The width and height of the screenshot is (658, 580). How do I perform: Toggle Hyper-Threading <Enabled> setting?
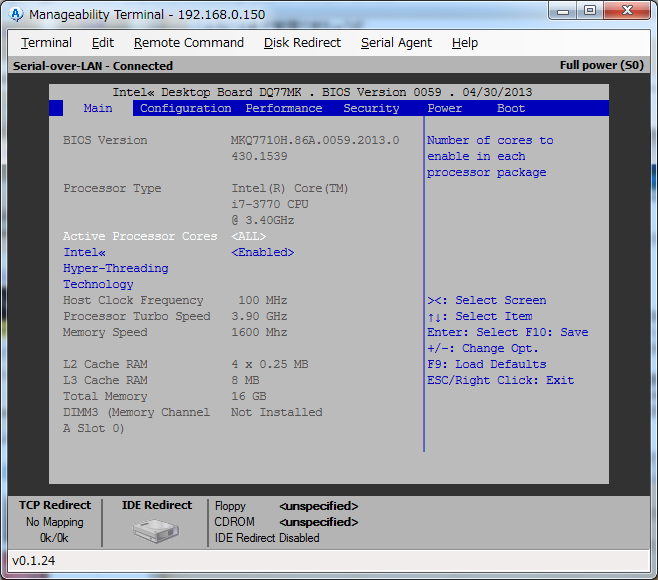pyautogui.click(x=262, y=252)
